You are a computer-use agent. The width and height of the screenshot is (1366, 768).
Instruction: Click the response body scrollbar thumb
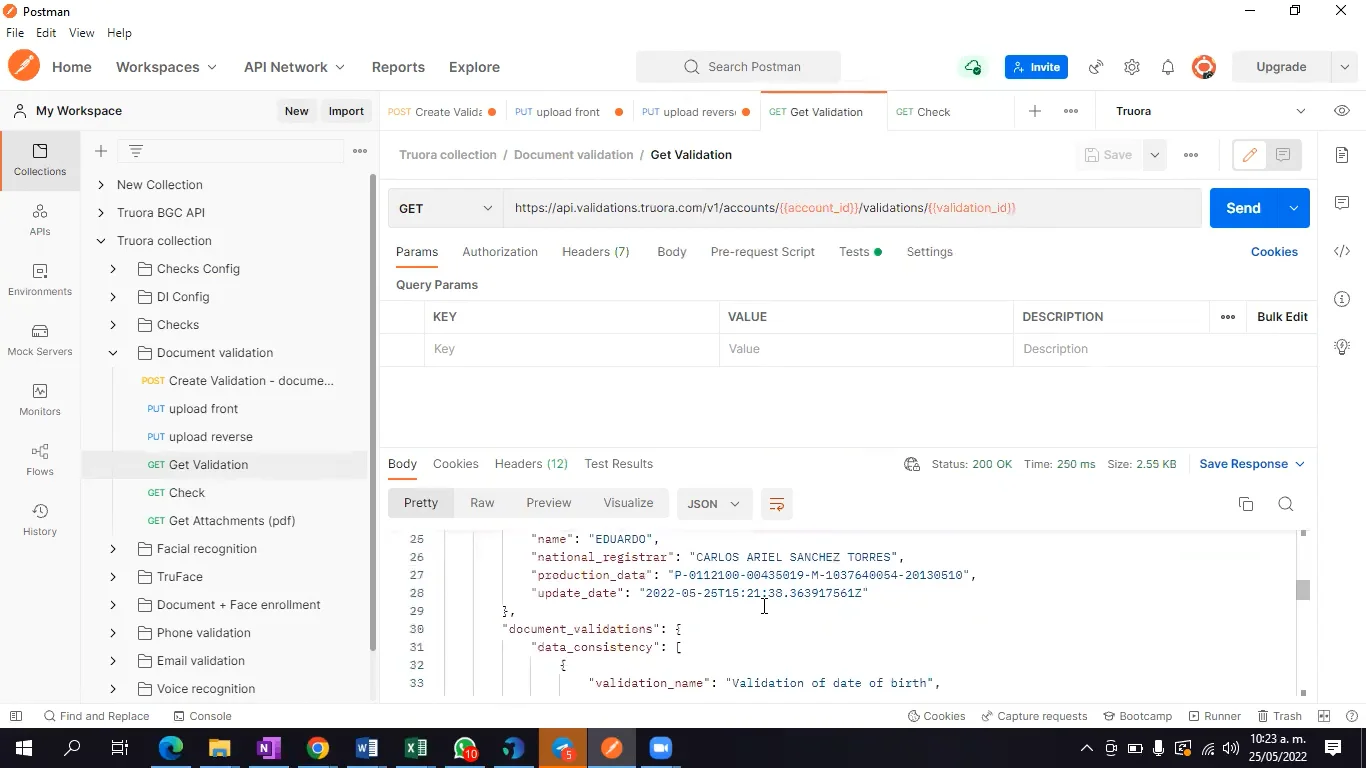[x=1303, y=590]
